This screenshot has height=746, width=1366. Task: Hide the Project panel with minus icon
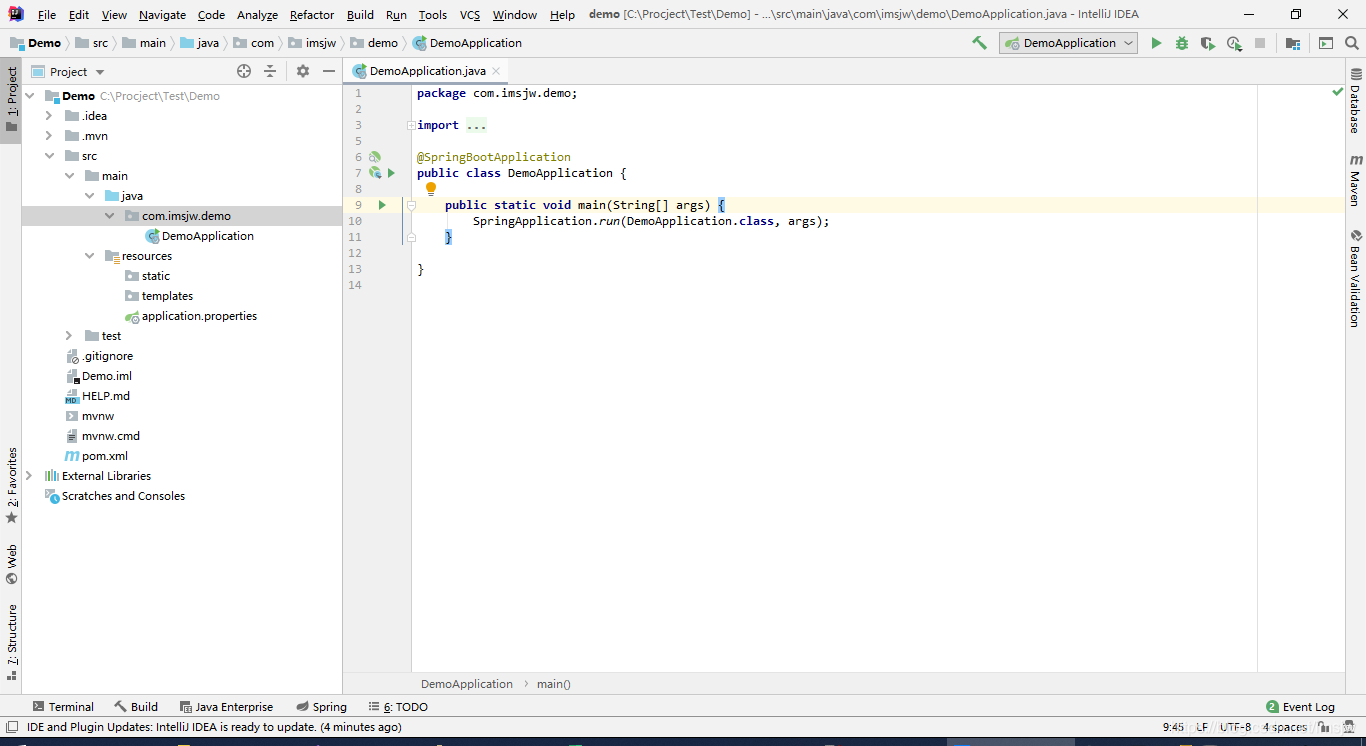(328, 71)
